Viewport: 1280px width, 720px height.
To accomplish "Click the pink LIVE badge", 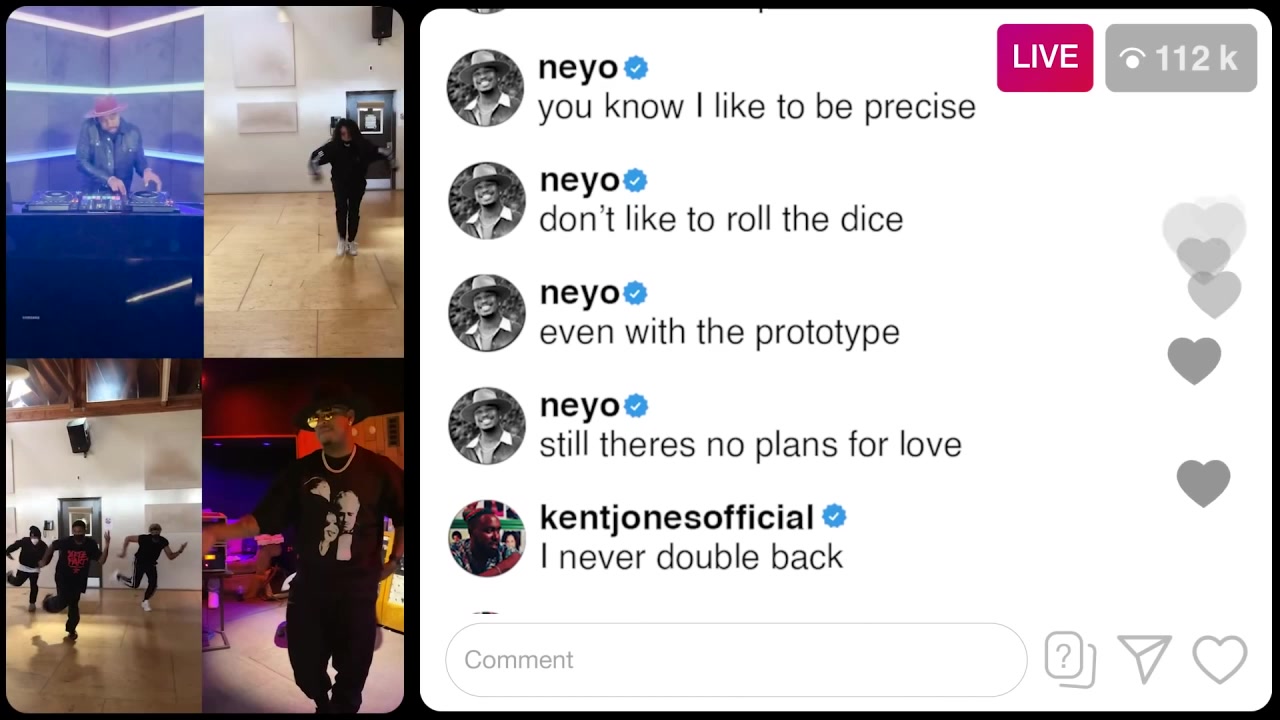I will click(x=1045, y=58).
